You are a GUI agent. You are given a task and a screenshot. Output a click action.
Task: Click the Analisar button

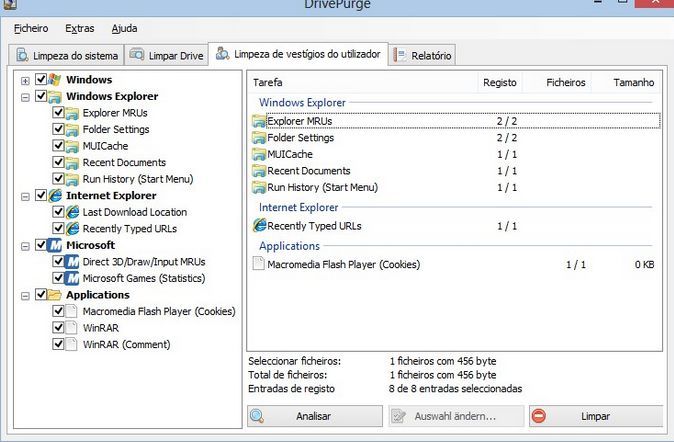coord(315,416)
